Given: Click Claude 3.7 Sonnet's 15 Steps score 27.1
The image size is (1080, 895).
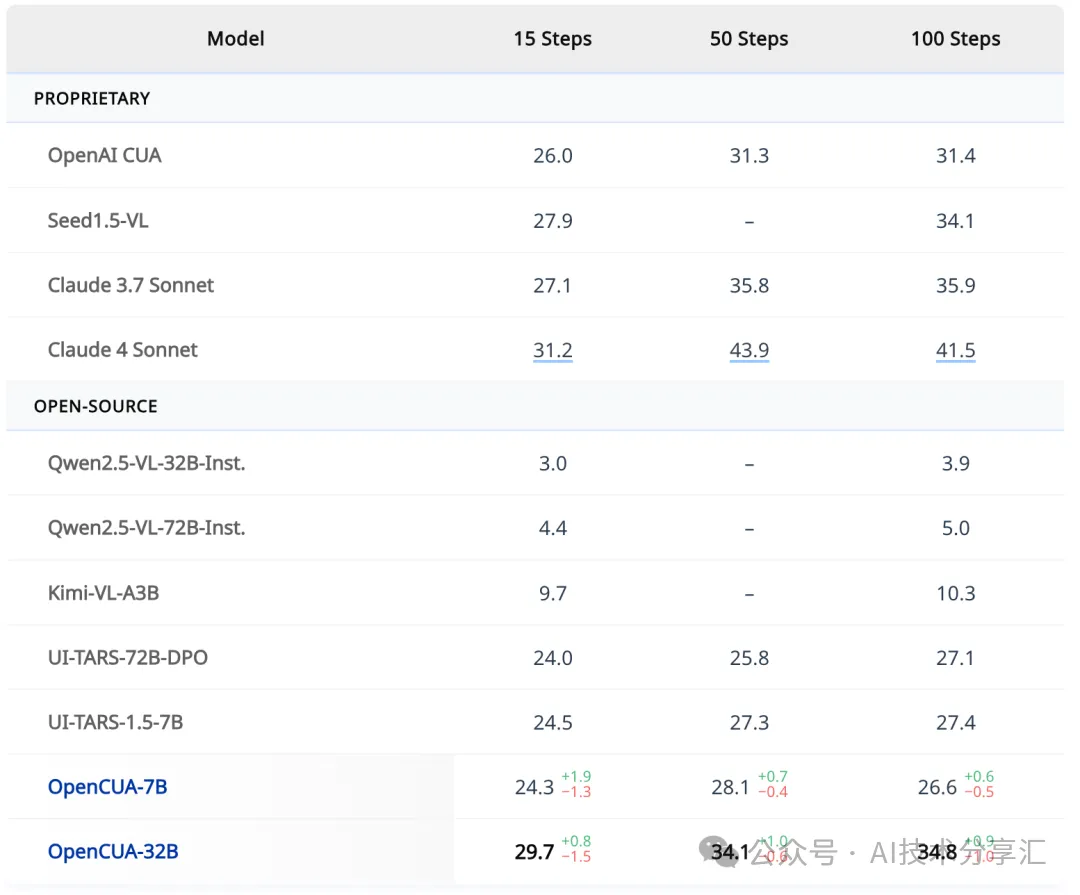Looking at the screenshot, I should point(552,286).
